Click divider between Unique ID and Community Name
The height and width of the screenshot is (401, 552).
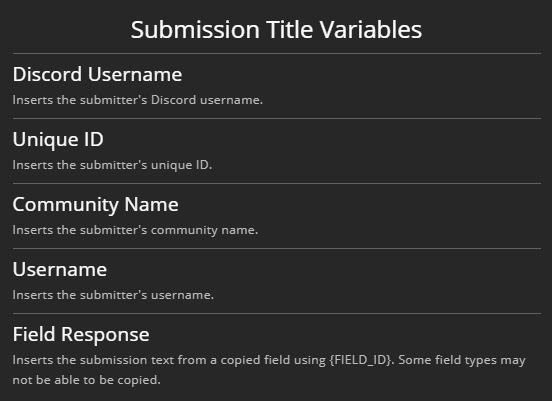click(277, 183)
